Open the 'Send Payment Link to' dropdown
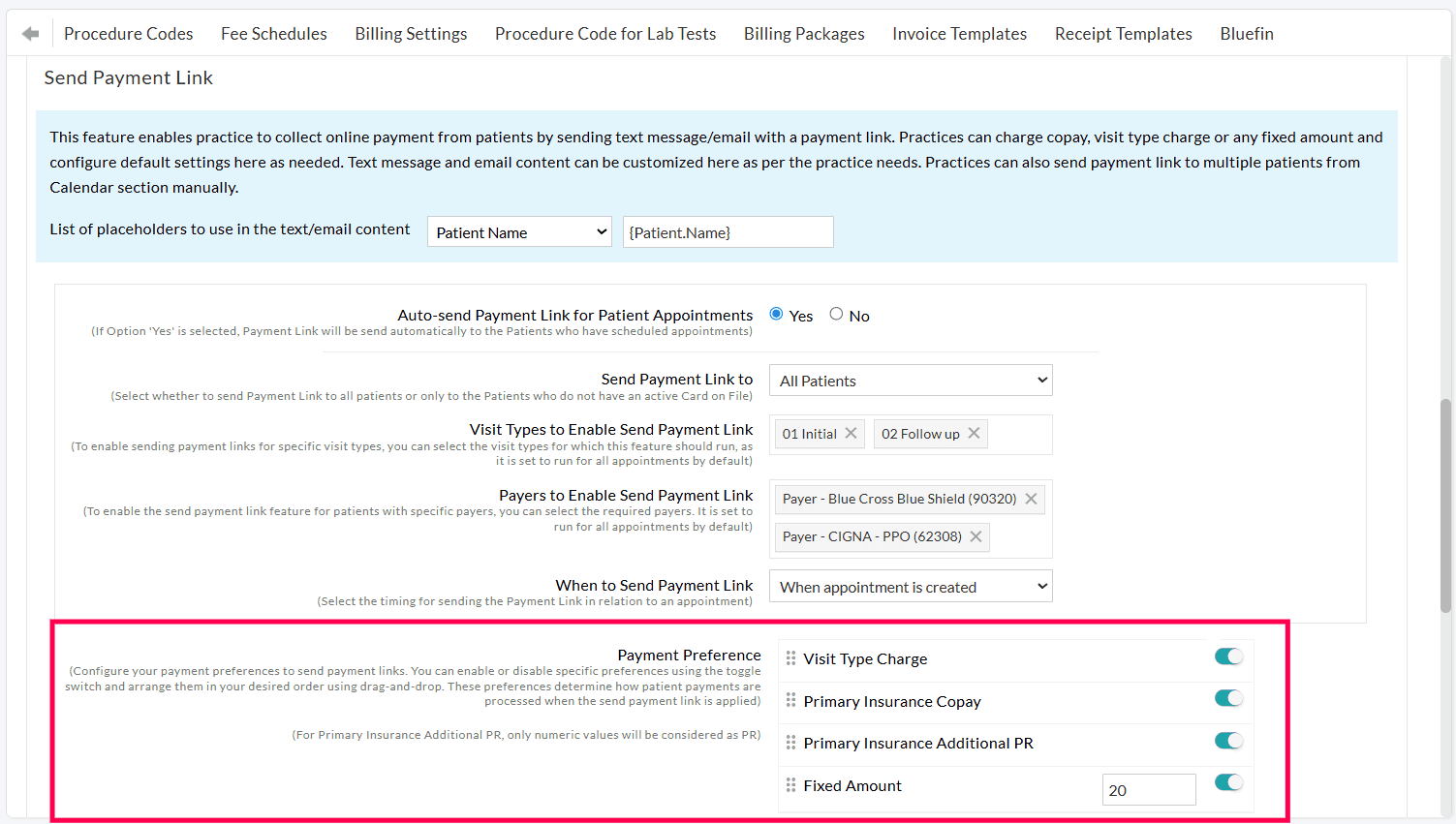Viewport: 1456px width, 824px height. click(910, 380)
